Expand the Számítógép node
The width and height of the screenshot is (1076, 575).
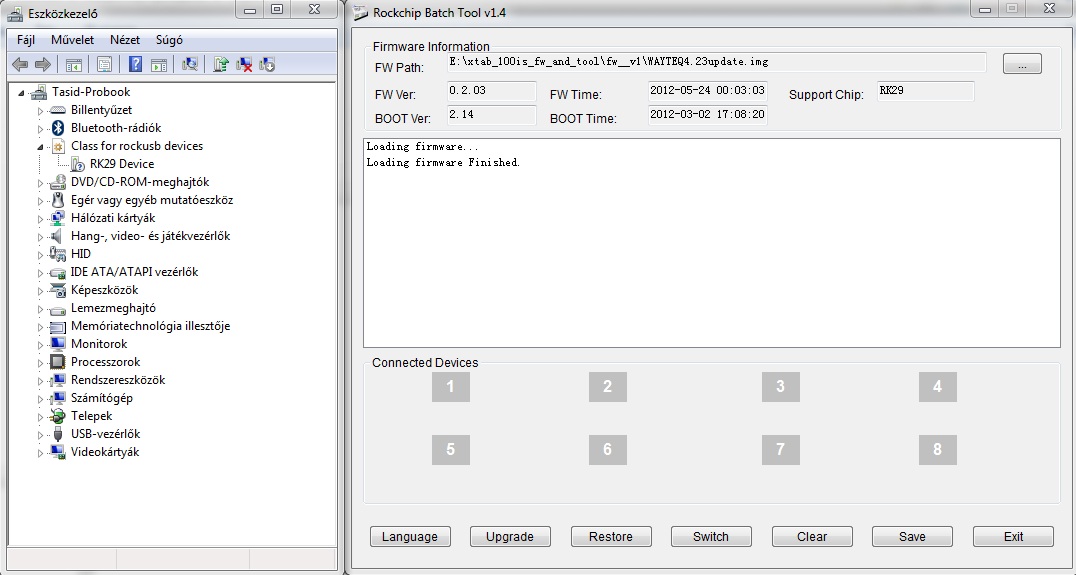(x=40, y=399)
